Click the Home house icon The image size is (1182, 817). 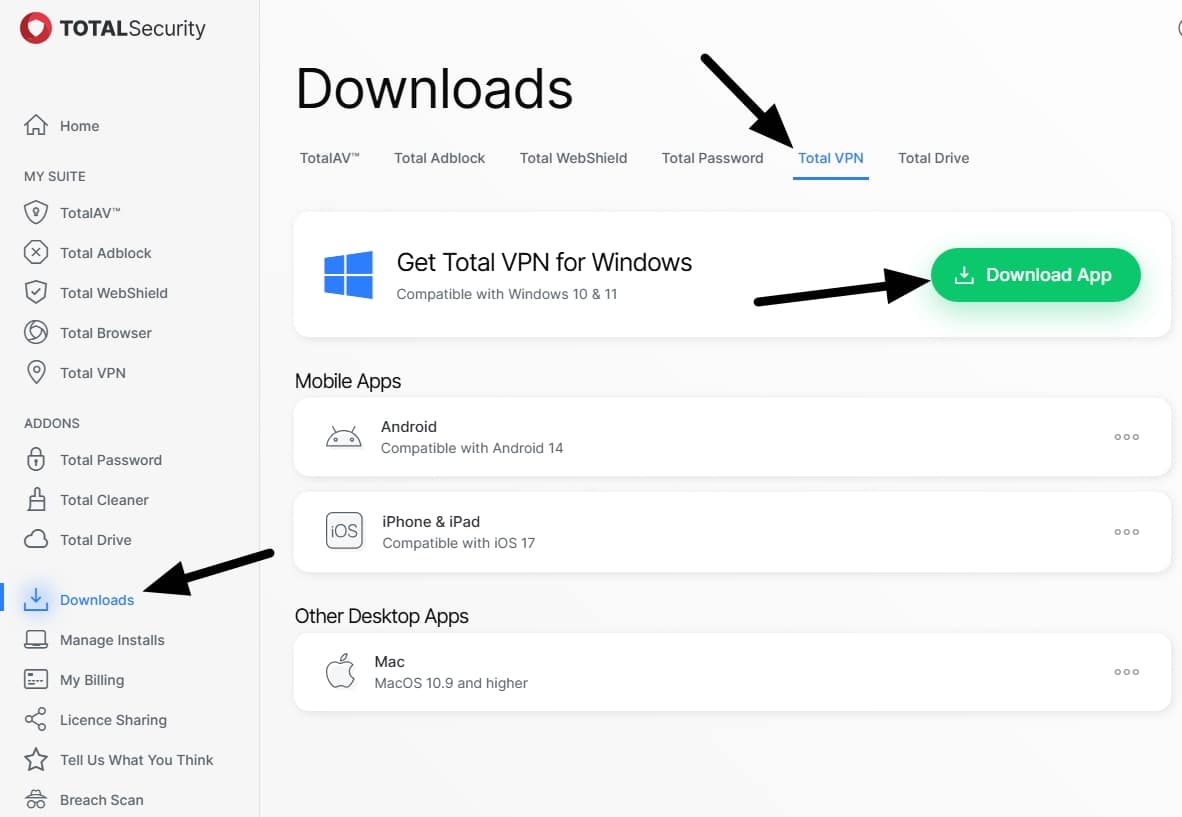click(35, 125)
